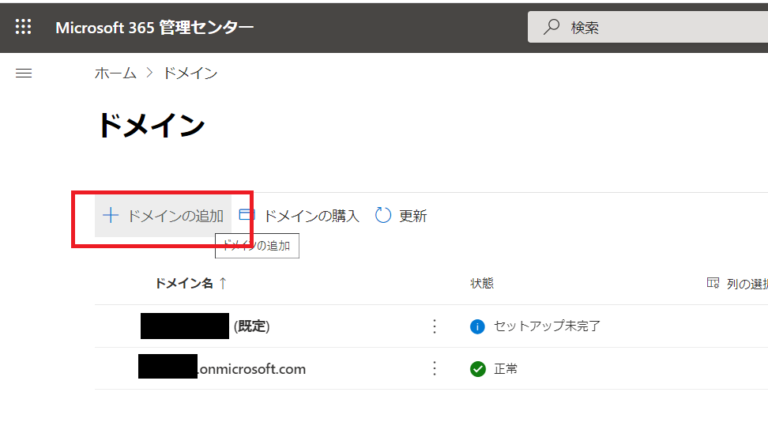Open the app launcher waffle icon
The height and width of the screenshot is (426, 768).
coord(24,27)
